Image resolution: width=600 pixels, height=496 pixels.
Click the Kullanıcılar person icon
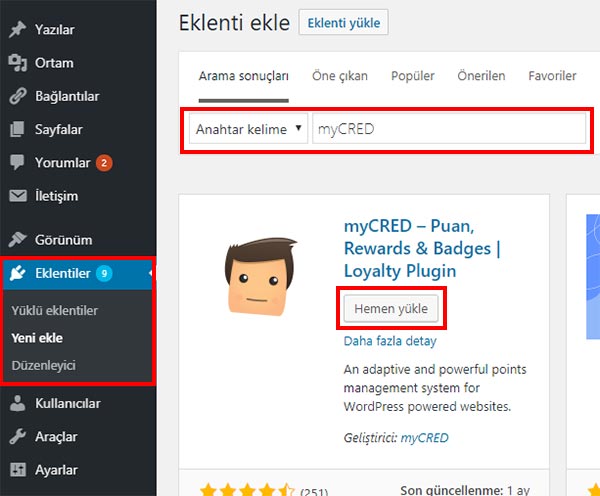click(x=18, y=403)
